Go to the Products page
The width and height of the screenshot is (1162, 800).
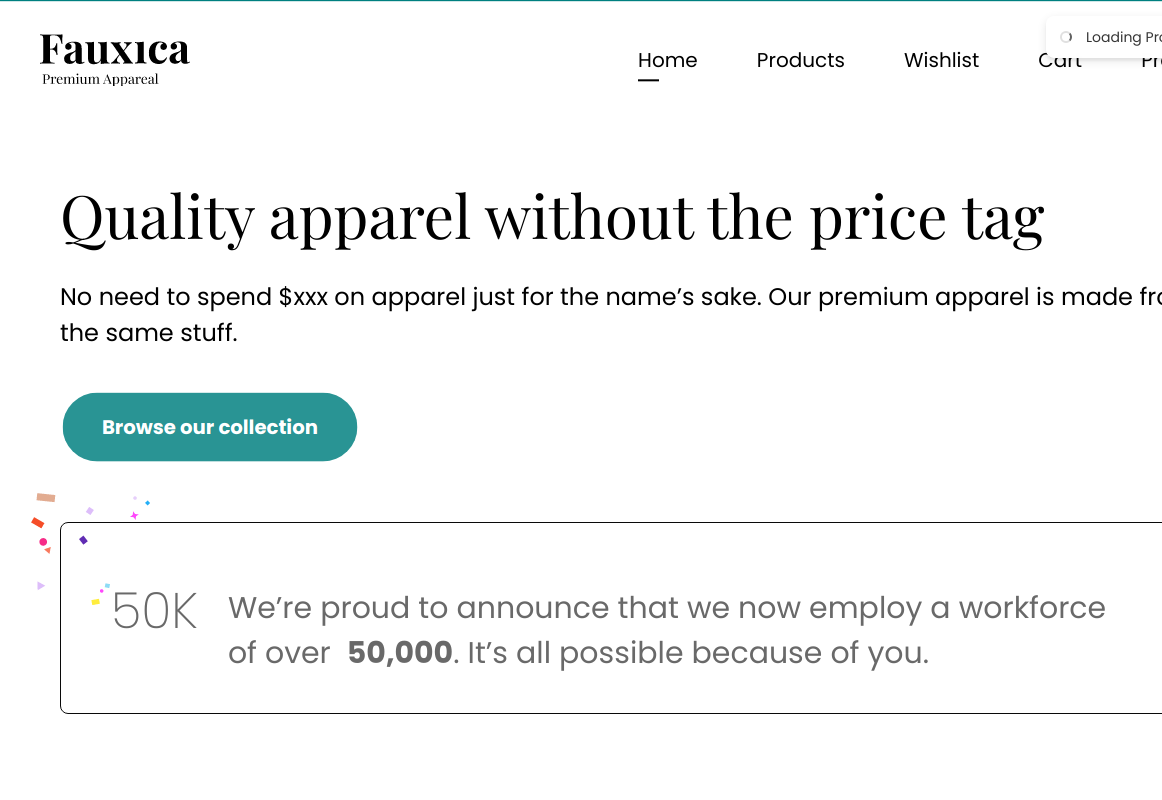coord(800,60)
